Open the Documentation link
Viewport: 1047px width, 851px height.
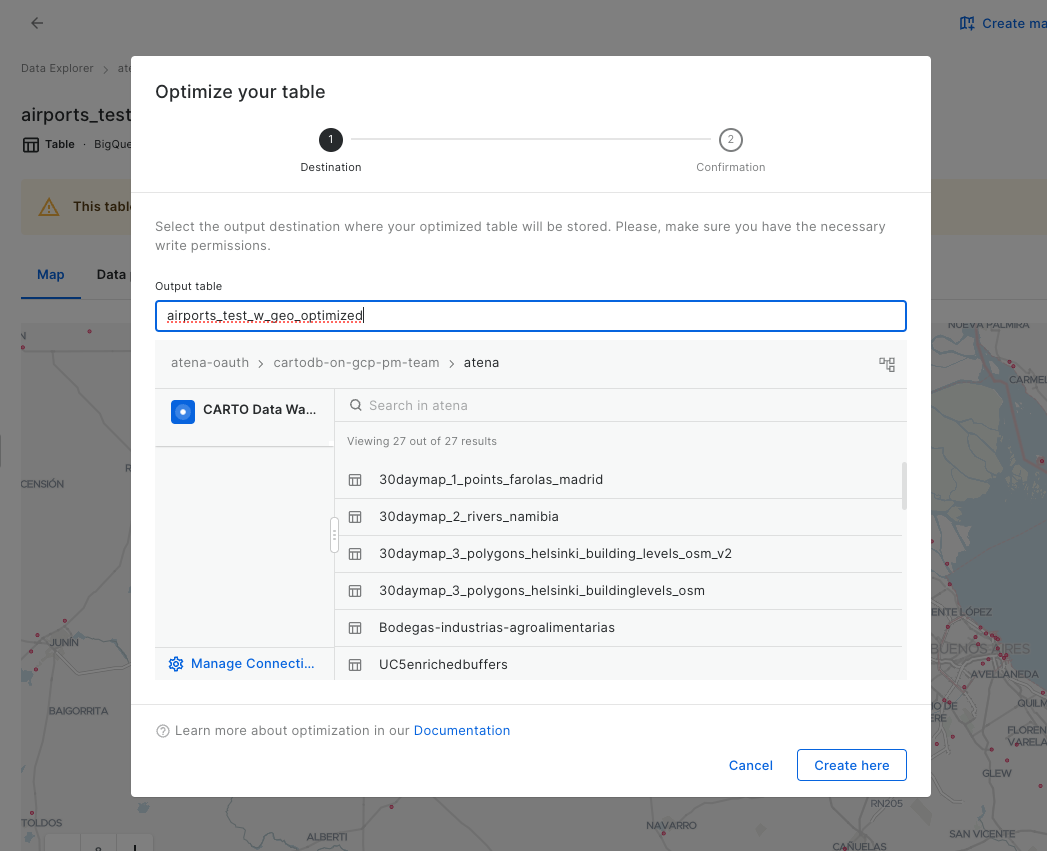point(462,731)
